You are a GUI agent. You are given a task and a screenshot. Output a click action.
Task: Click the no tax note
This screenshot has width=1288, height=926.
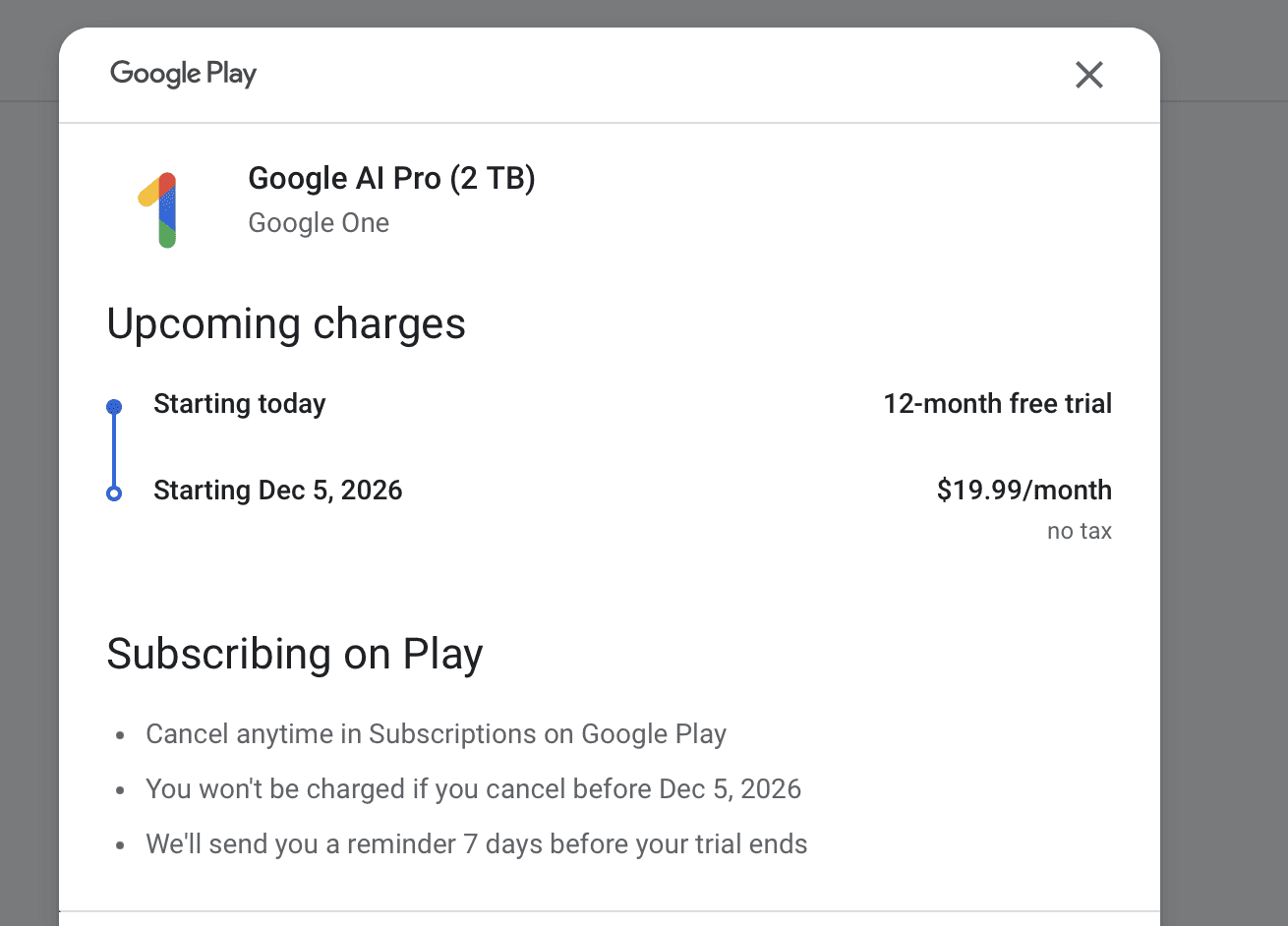(1079, 532)
